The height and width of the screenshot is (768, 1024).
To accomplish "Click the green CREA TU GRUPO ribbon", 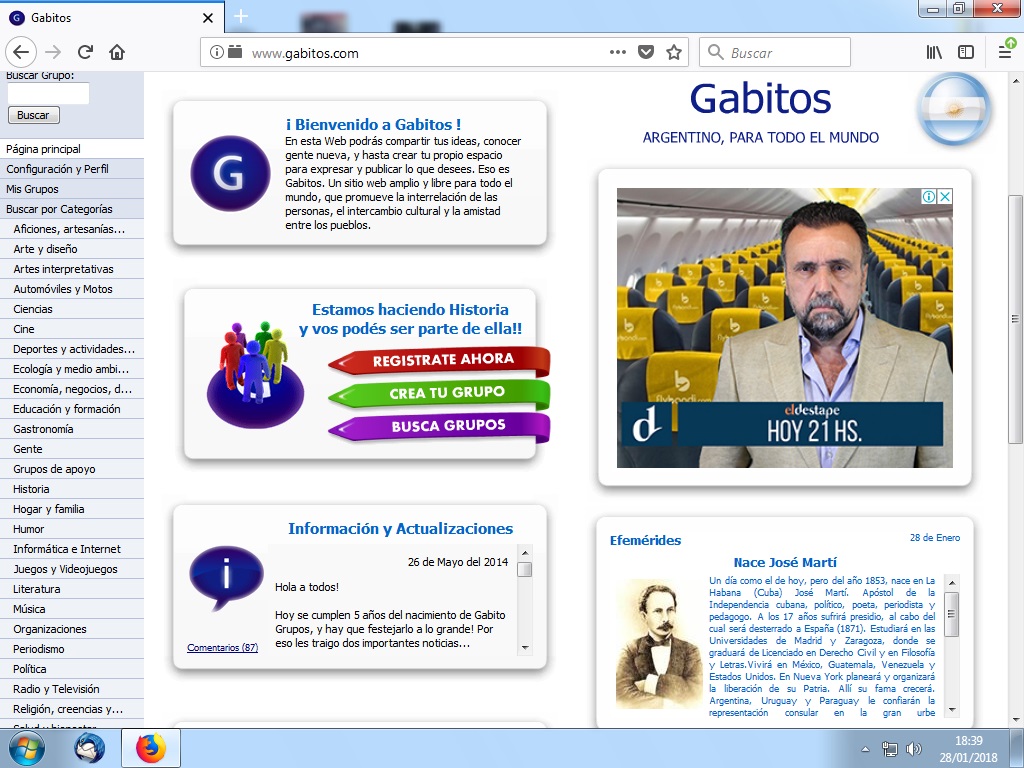I will 440,393.
